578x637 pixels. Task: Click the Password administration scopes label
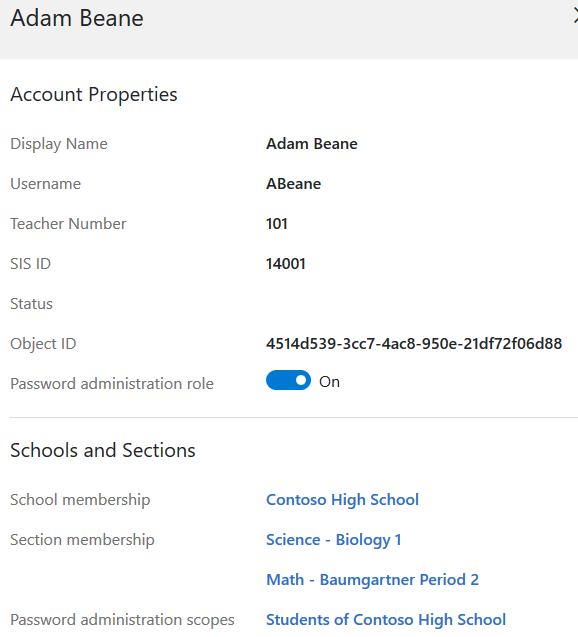point(122,620)
